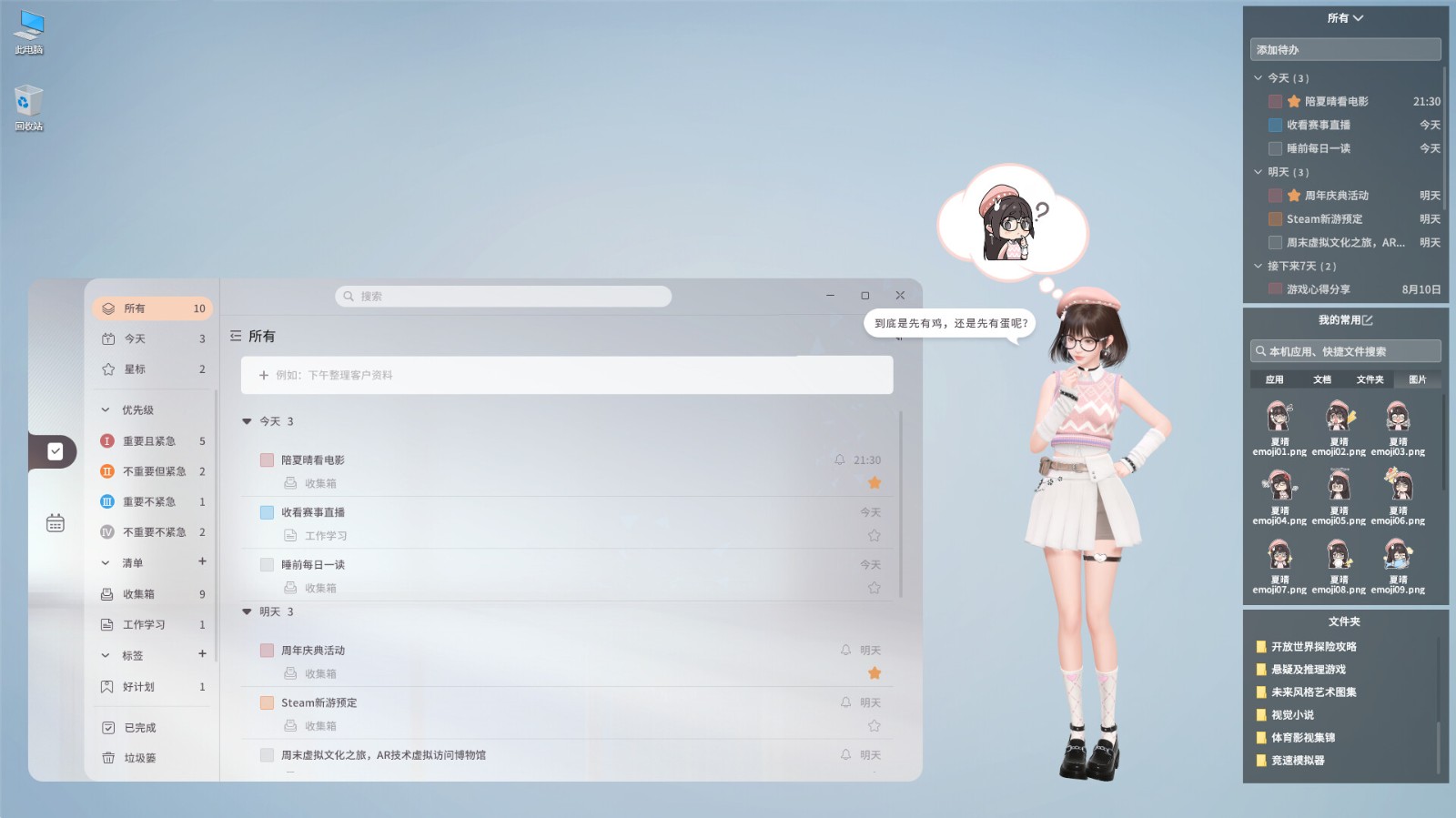Toggle the list menu icon beside 所有 heading
1456x818 pixels.
(236, 336)
